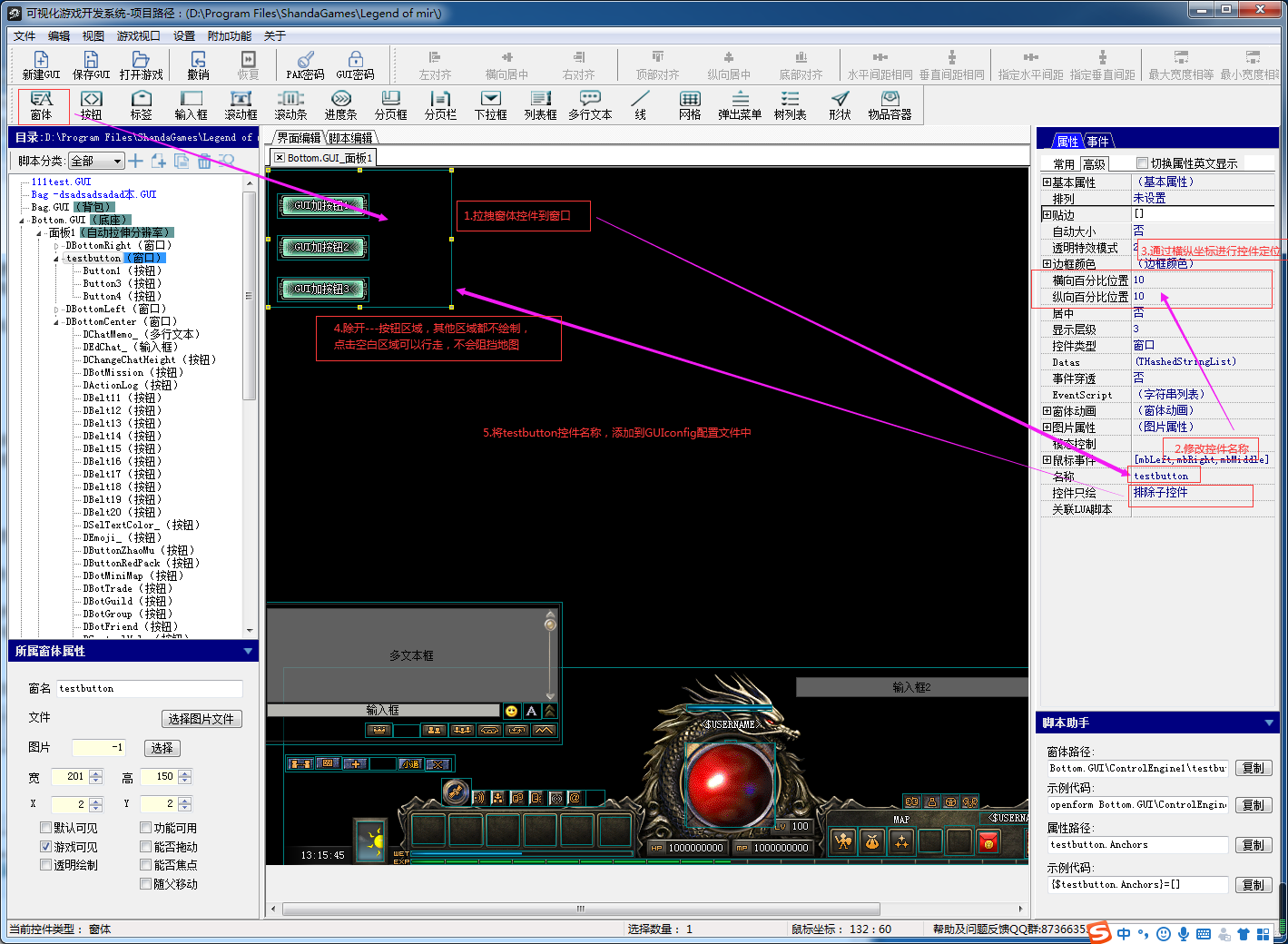Copy 属性路径 with its 复制 button
Image resolution: width=1288 pixels, height=944 pixels.
pos(1254,845)
